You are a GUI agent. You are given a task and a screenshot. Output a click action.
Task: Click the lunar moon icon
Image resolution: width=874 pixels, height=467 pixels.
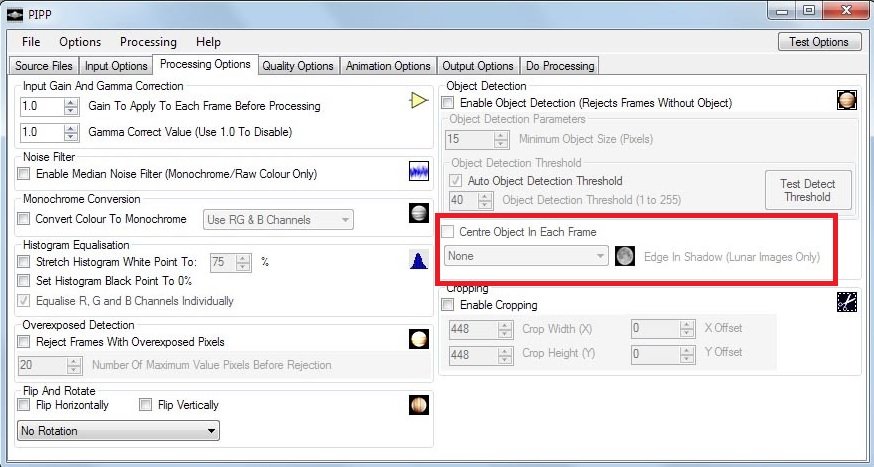625,256
